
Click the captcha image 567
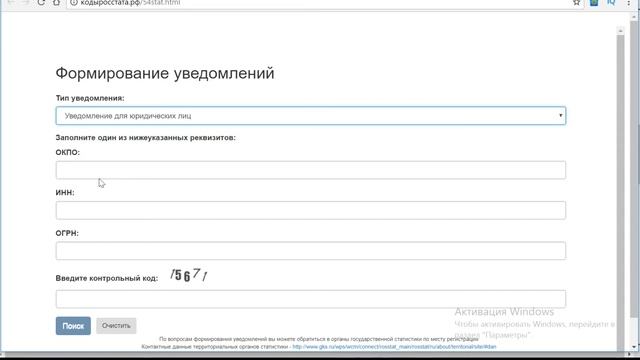point(189,275)
